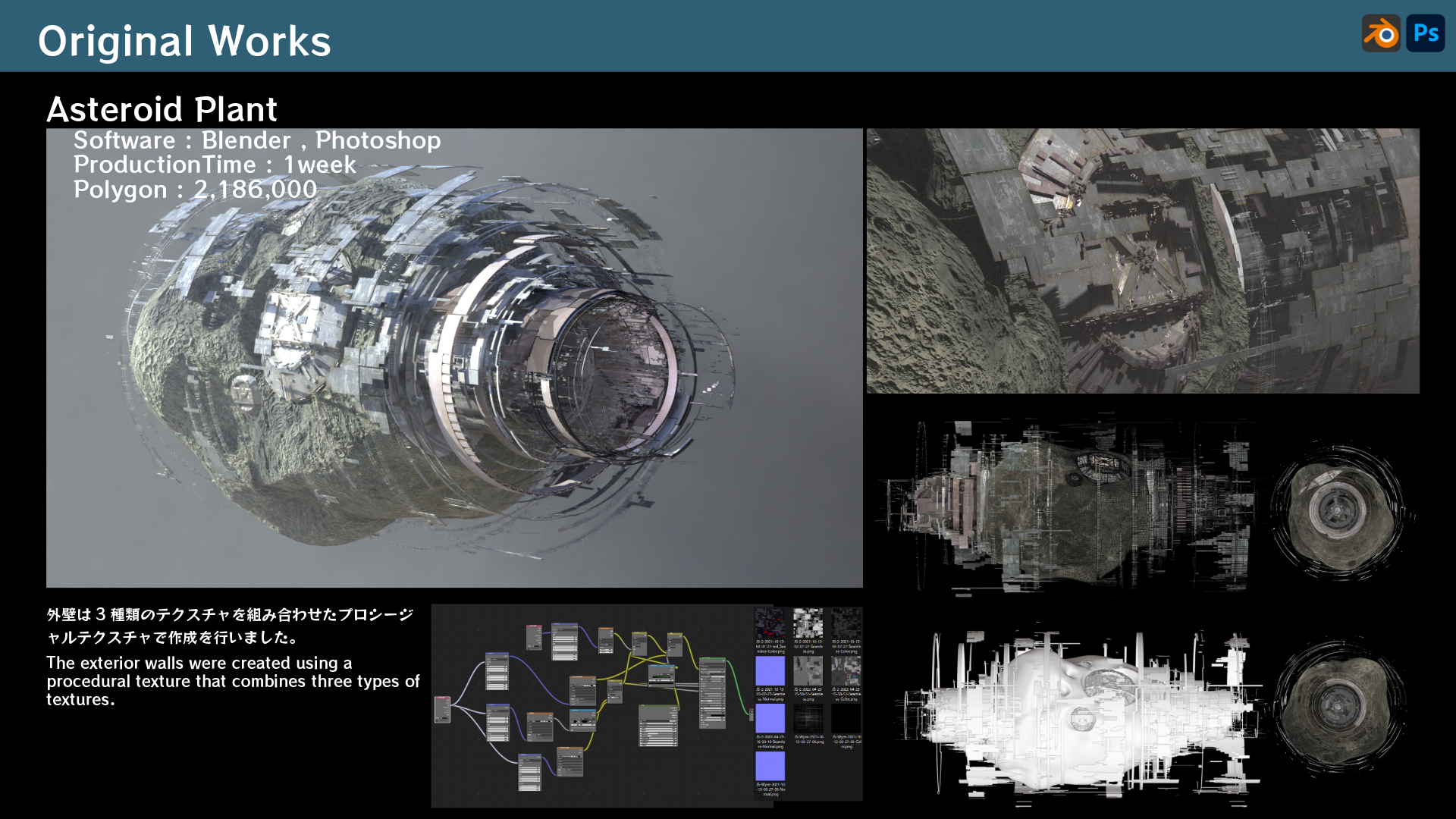Select the top pink-header node in node graph
Viewport: 1456px width, 819px height.
[535, 638]
